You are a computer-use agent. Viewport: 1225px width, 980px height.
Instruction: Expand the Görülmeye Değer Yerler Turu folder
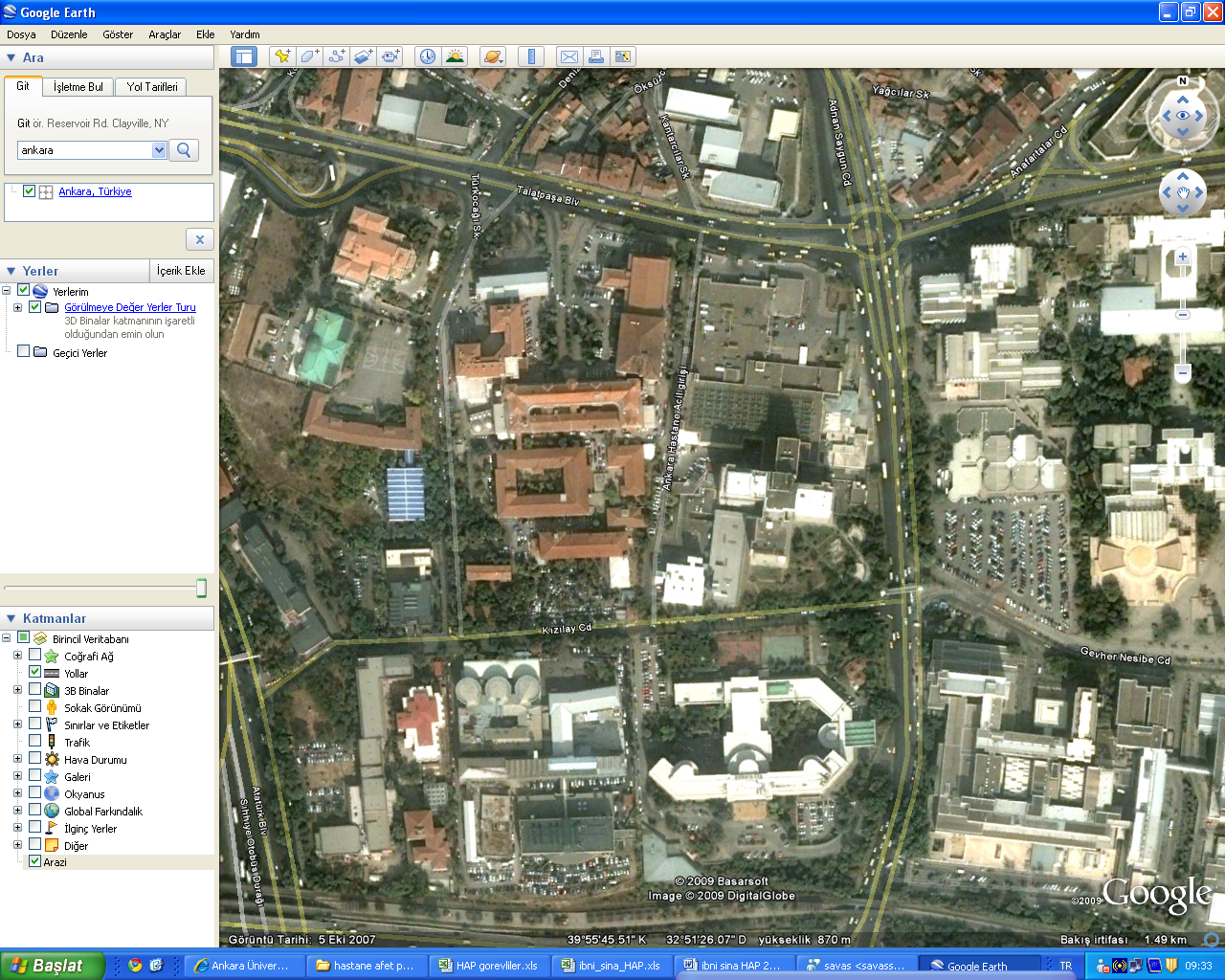coord(17,307)
